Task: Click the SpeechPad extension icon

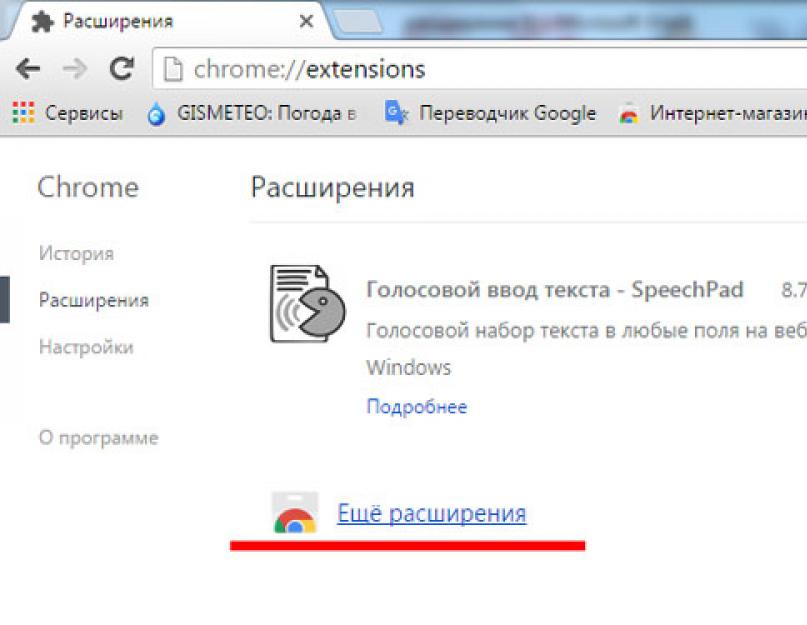Action: [308, 304]
